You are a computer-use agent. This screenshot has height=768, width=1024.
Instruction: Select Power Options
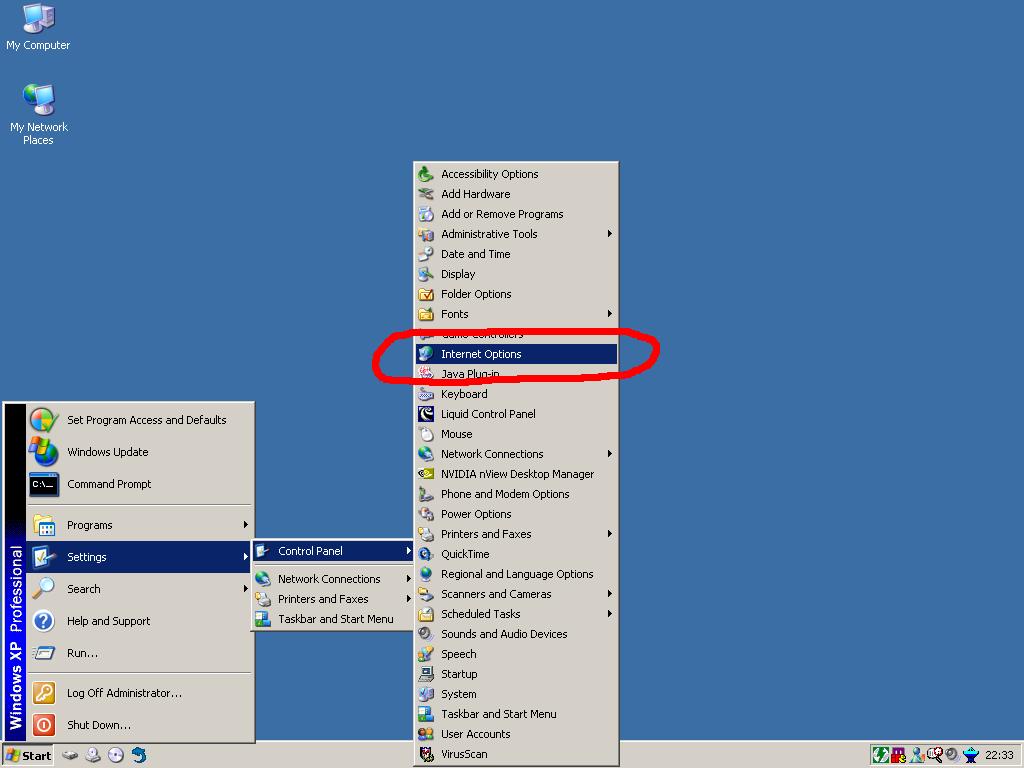tap(517, 514)
